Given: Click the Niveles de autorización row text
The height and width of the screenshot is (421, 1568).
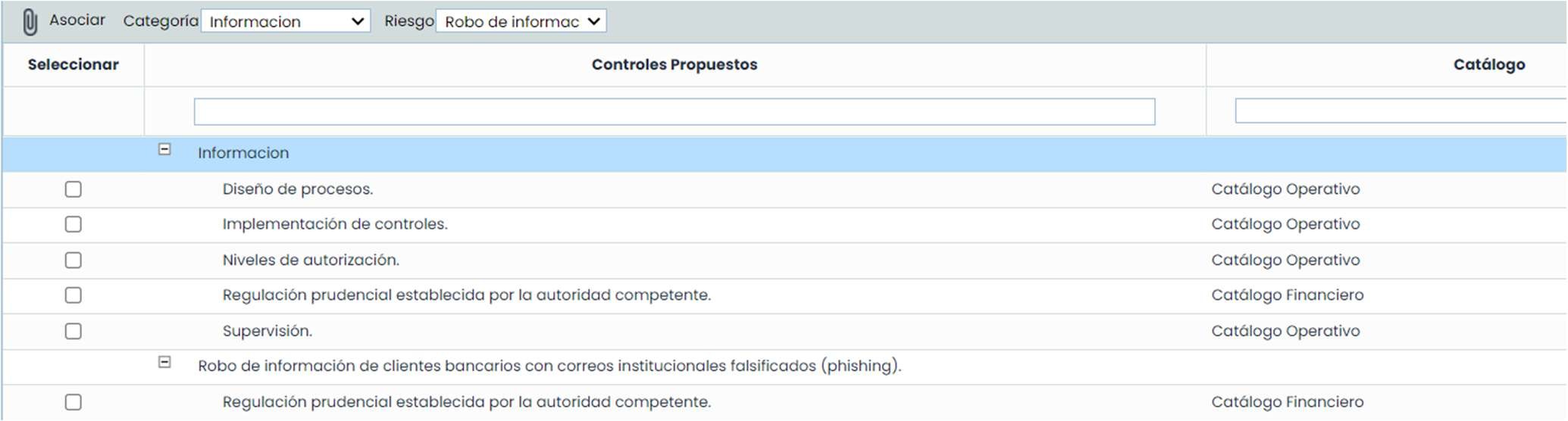Looking at the screenshot, I should [x=311, y=260].
